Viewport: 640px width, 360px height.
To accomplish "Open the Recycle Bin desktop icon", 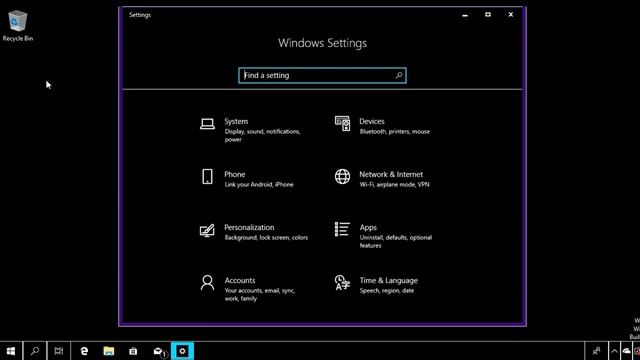I will [18, 26].
